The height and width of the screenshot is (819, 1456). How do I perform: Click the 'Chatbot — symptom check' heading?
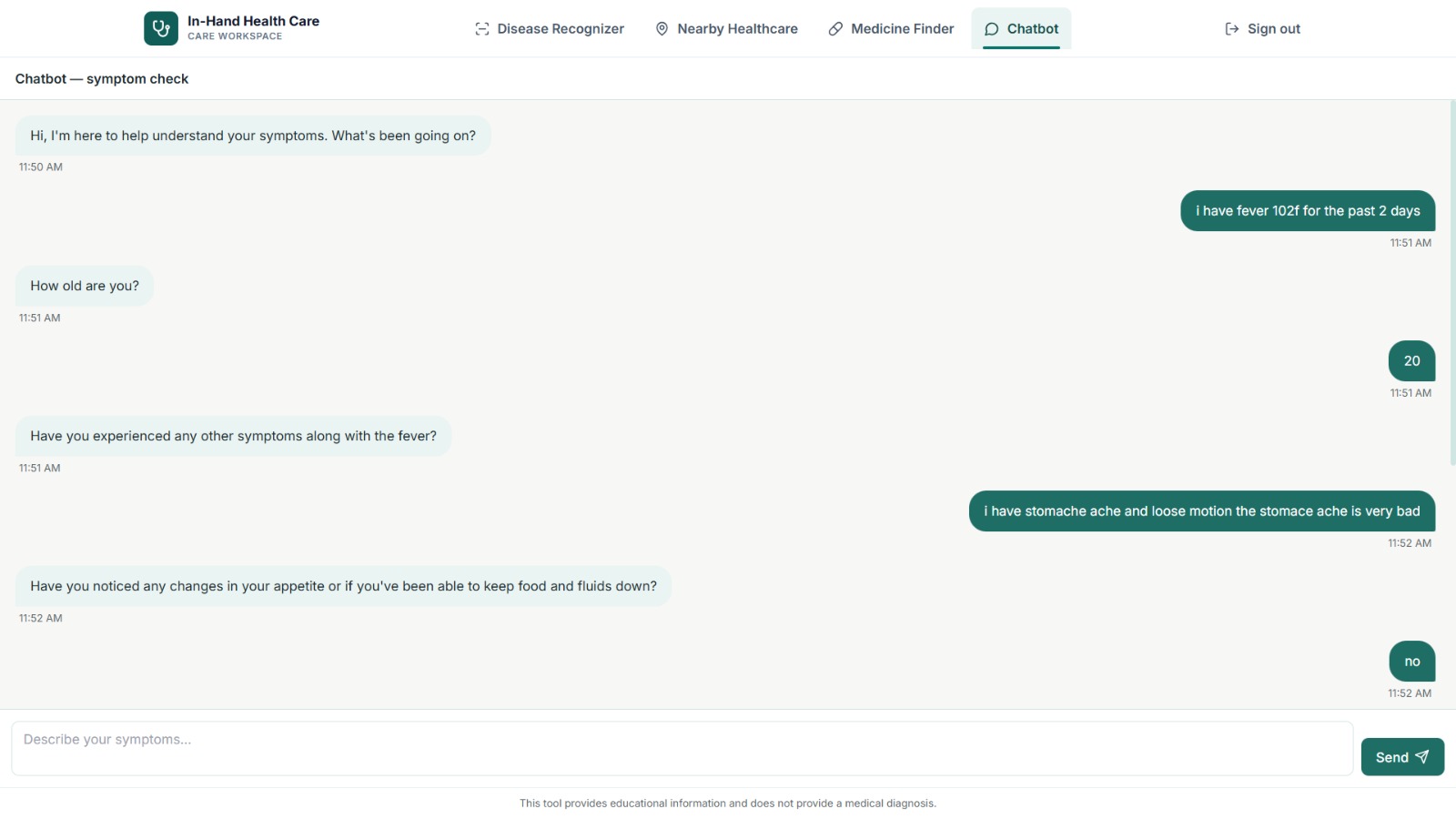(102, 79)
